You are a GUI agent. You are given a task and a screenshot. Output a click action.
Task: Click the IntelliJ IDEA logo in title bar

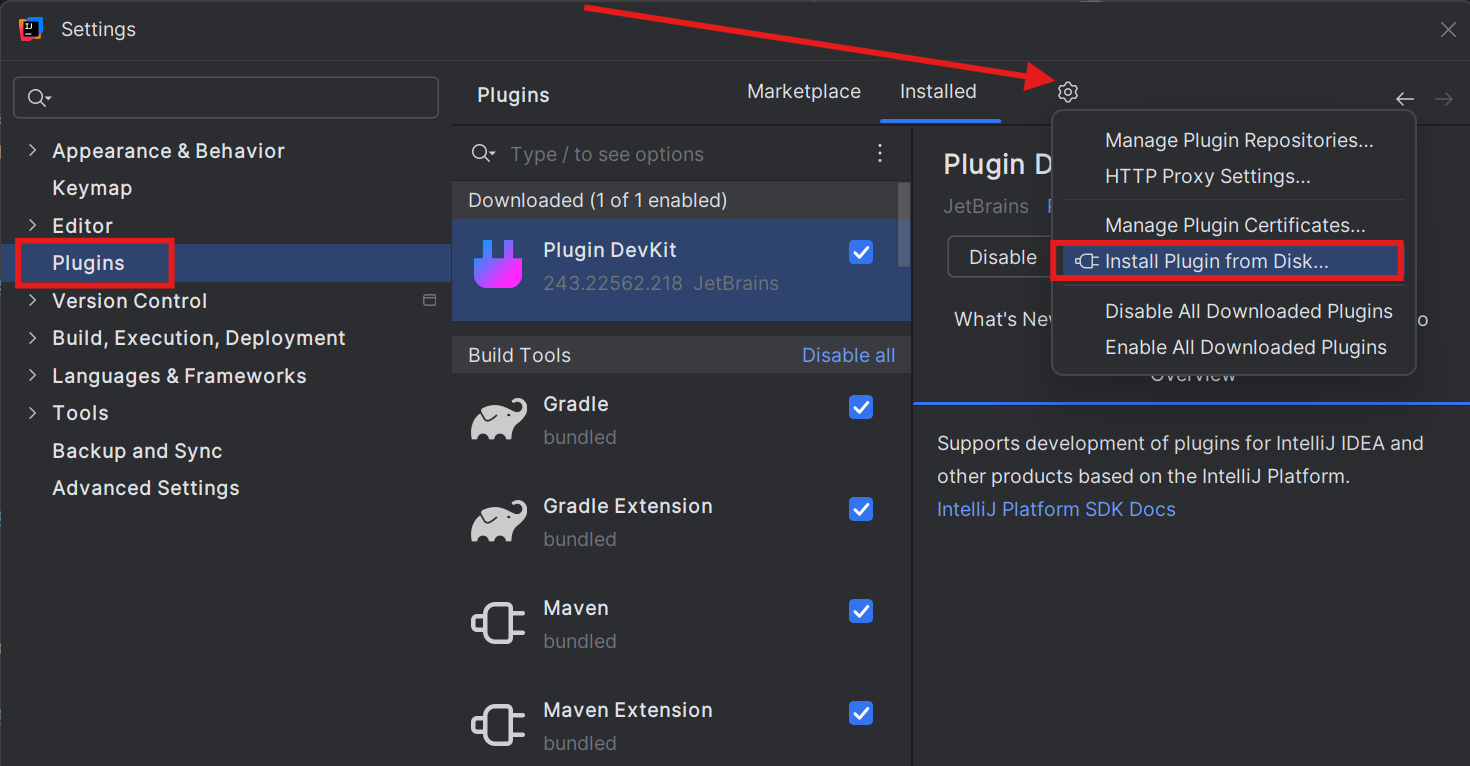tap(31, 29)
